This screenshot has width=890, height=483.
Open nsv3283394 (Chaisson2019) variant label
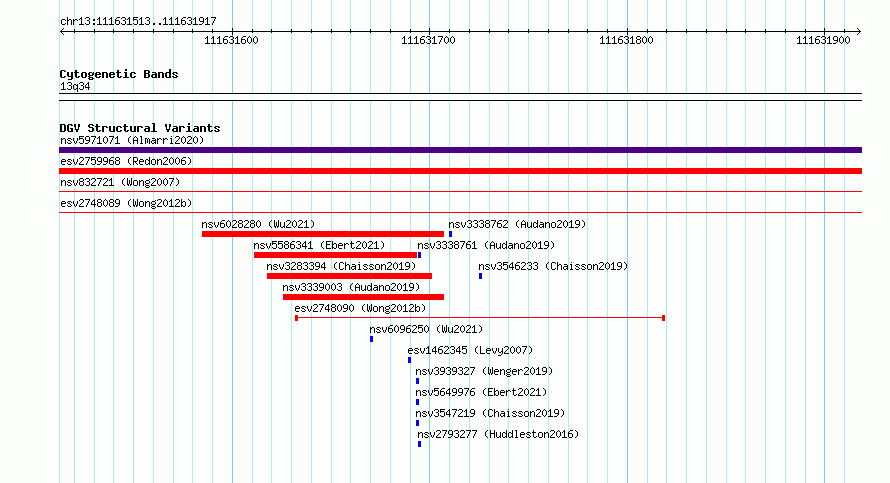click(341, 266)
